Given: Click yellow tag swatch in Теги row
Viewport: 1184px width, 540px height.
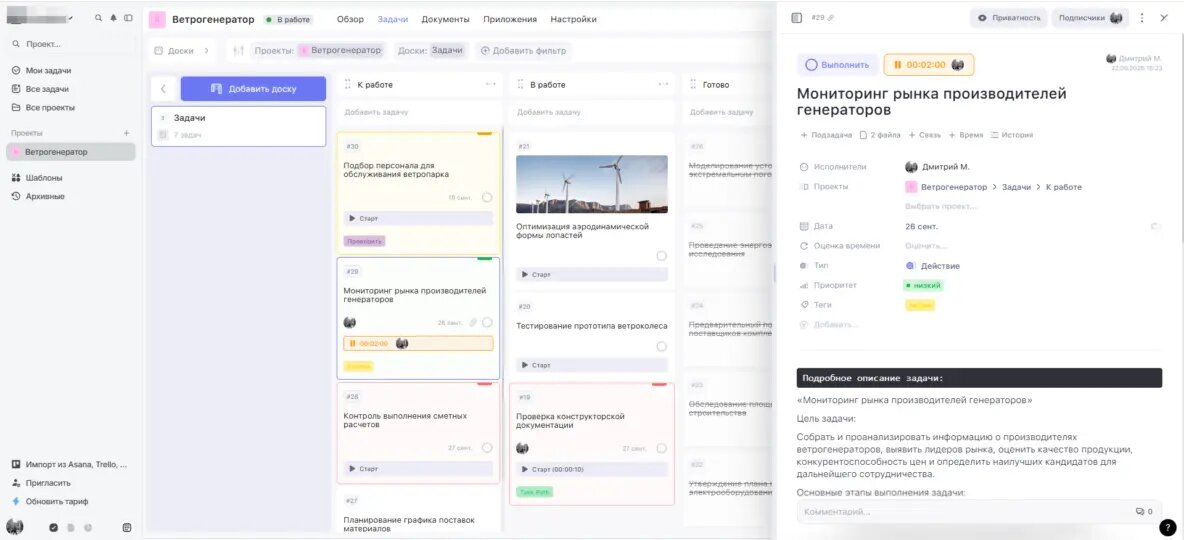Looking at the screenshot, I should pos(920,305).
